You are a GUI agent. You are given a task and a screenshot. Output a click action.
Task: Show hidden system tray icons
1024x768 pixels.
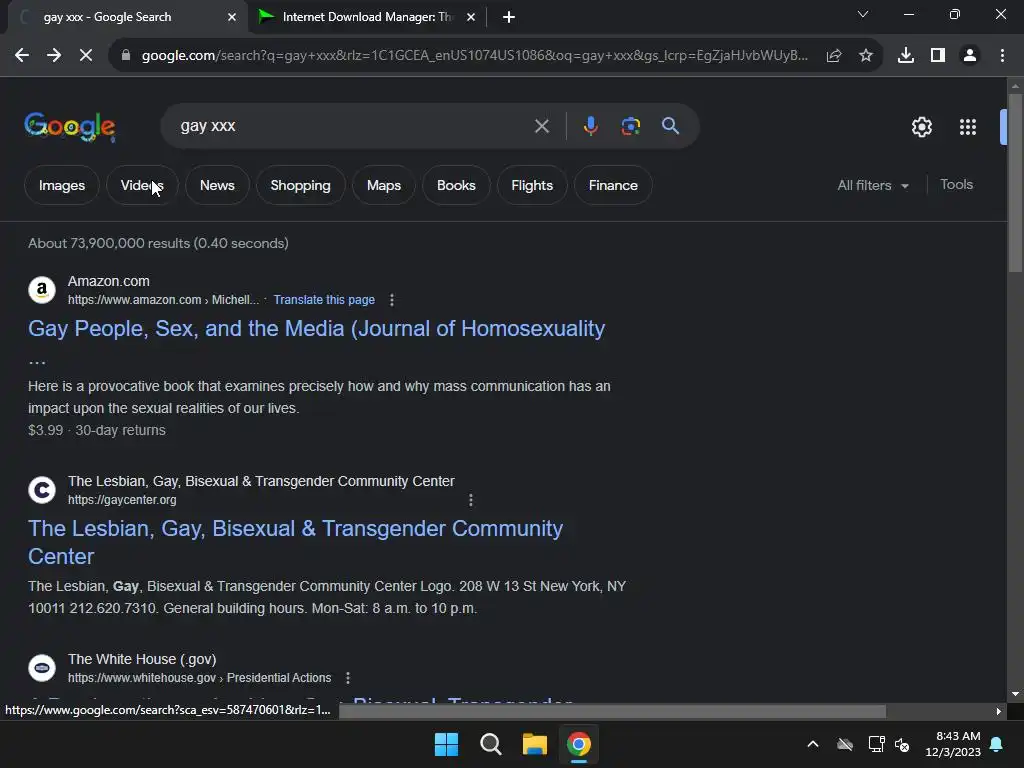[x=813, y=744]
